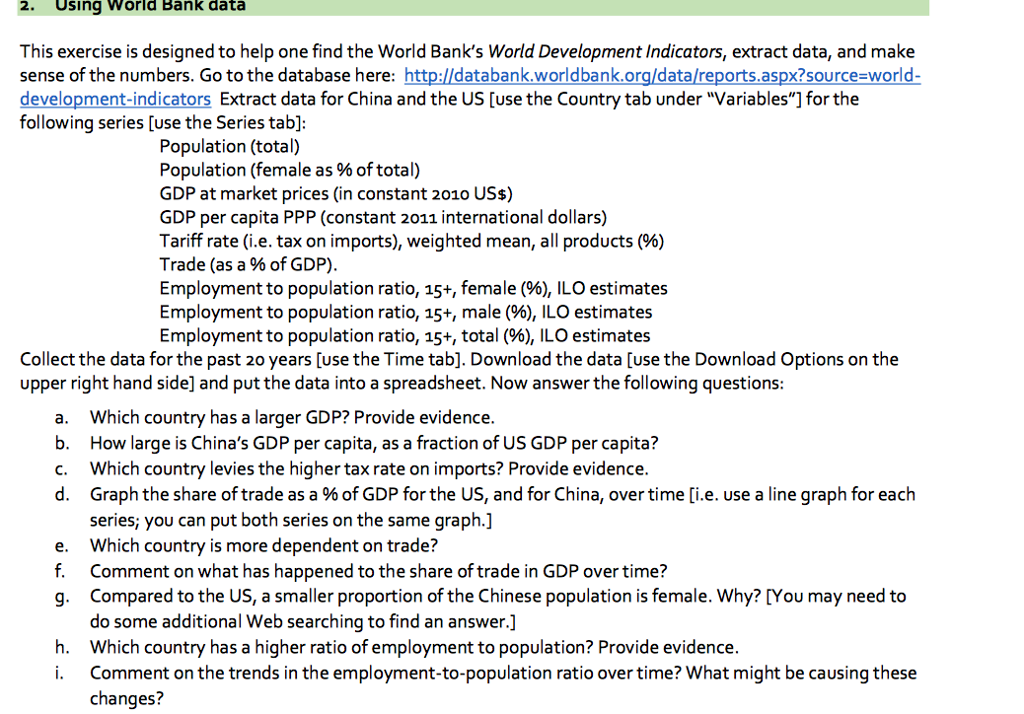Click question b about China GDP per capita

tap(373, 443)
